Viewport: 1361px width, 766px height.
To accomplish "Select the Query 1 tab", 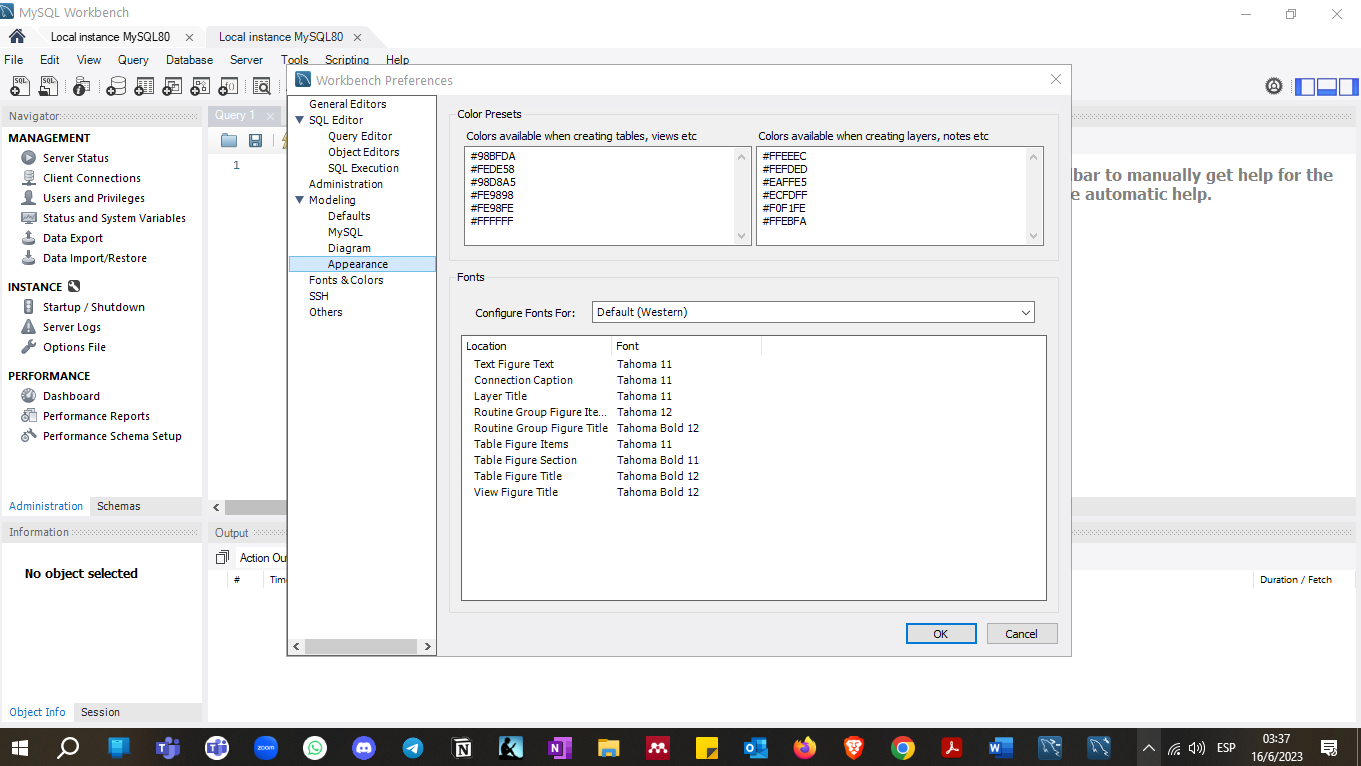I will (235, 115).
